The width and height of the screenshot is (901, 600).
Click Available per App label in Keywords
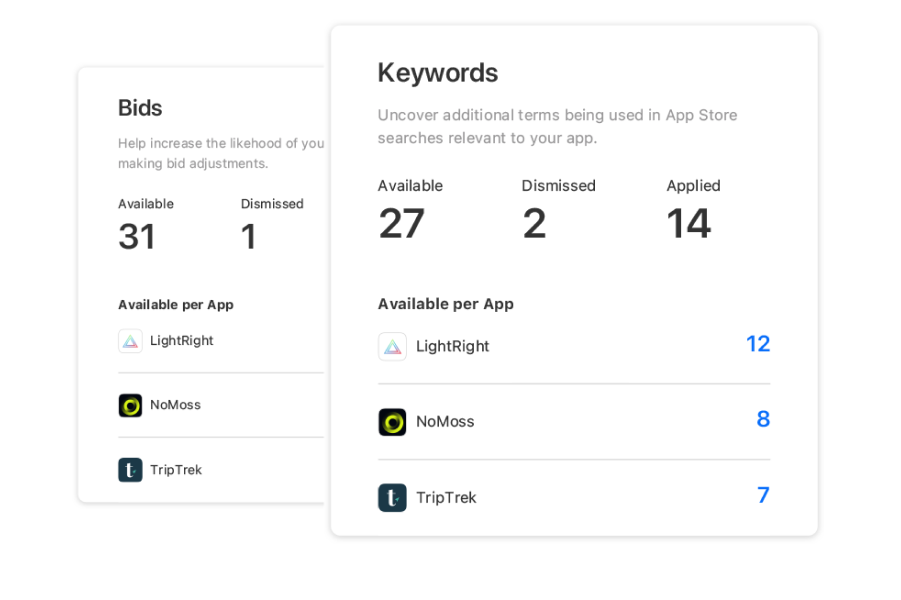pyautogui.click(x=446, y=304)
